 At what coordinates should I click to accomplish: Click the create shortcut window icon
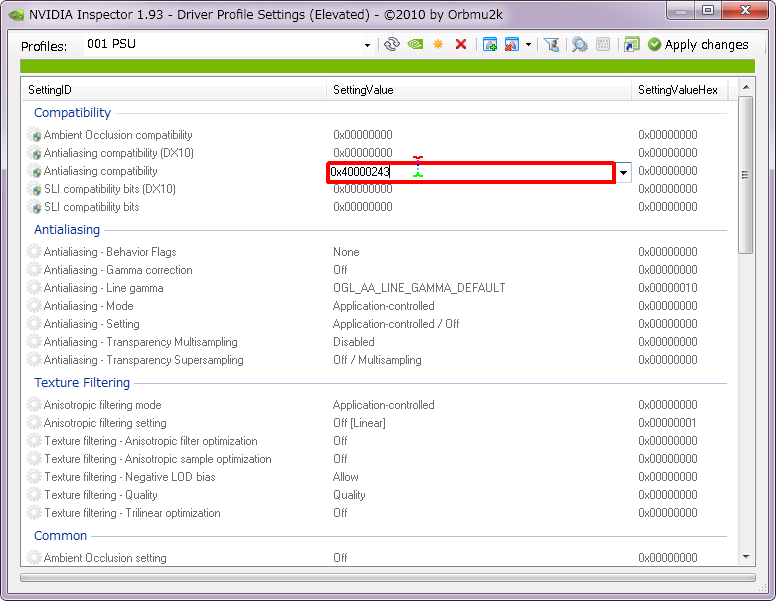631,45
